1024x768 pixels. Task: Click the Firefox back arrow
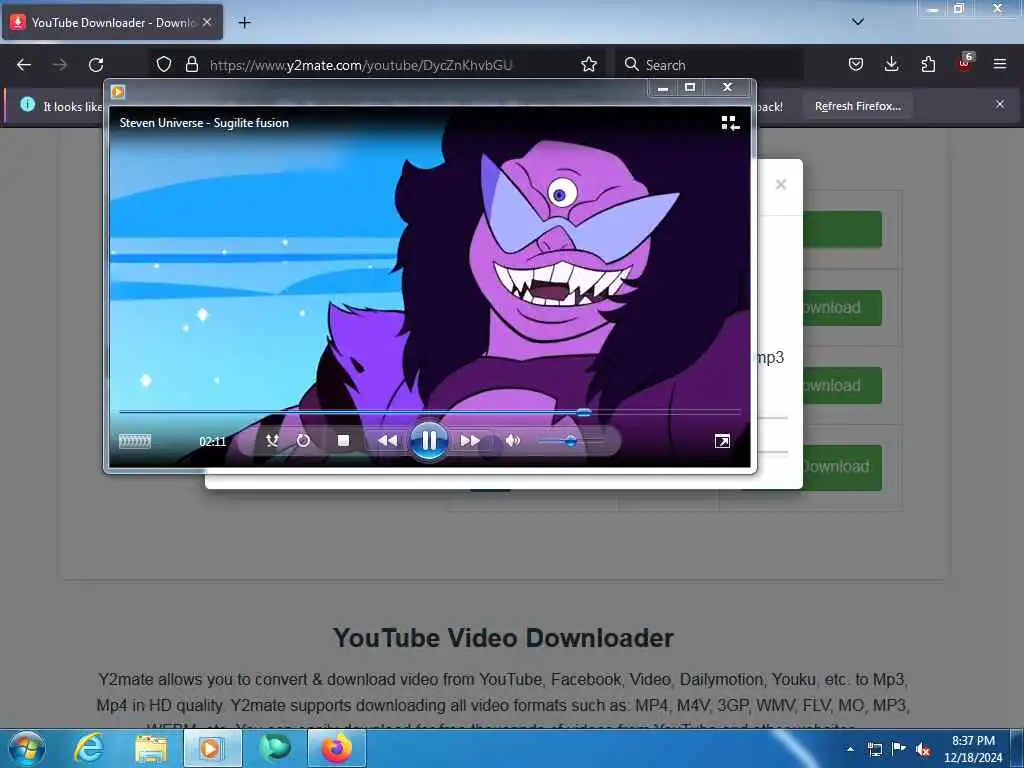tap(24, 65)
